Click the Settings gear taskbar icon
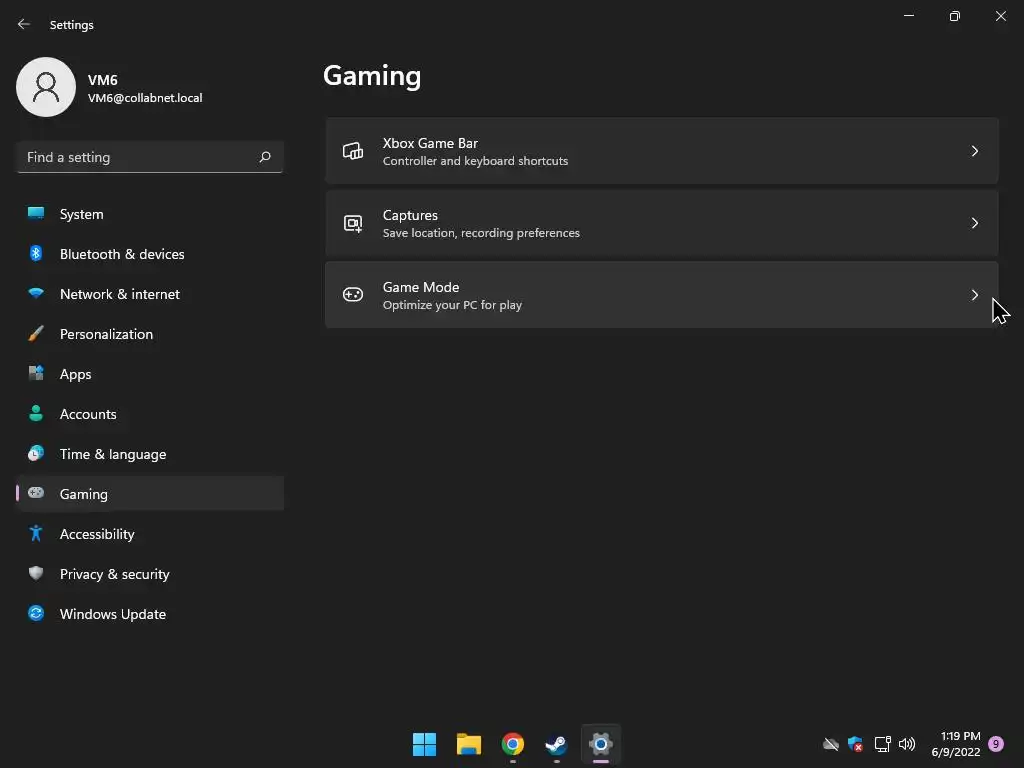The width and height of the screenshot is (1024, 768). [601, 744]
